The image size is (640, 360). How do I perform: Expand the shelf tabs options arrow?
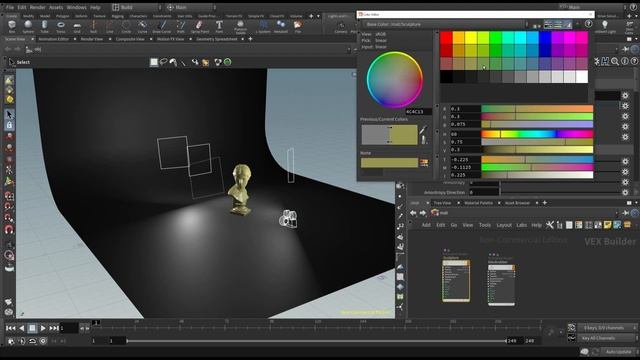(318, 16)
